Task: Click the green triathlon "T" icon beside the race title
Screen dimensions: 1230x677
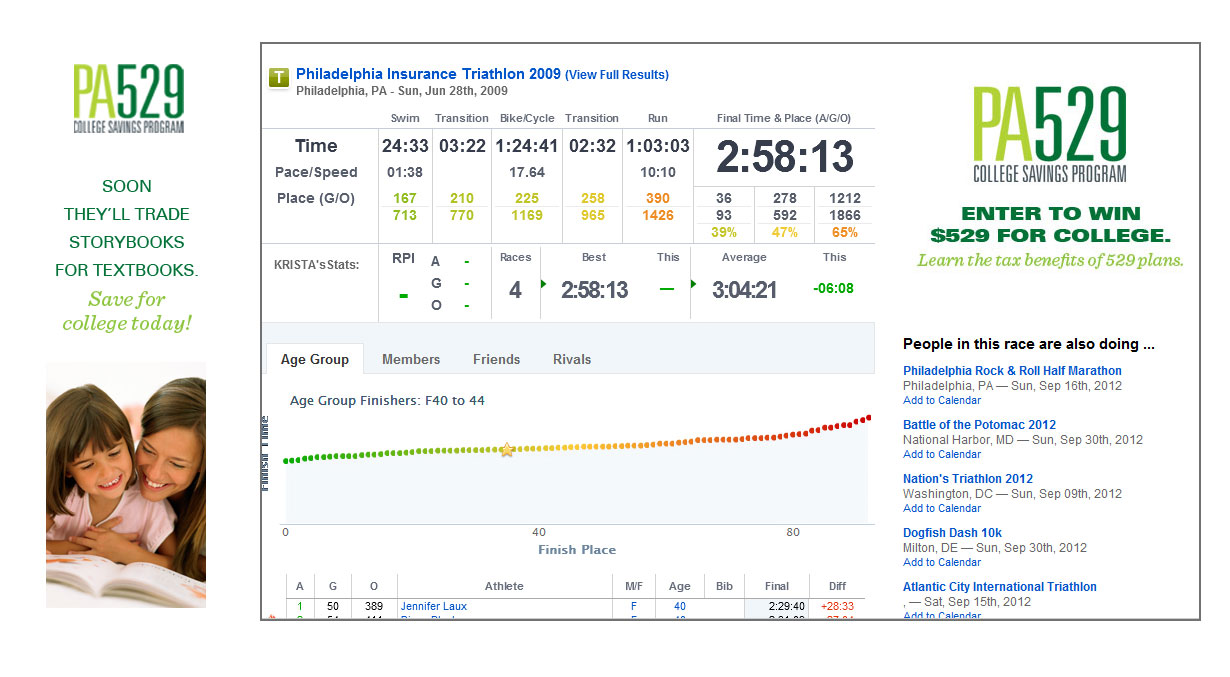Action: (x=279, y=78)
